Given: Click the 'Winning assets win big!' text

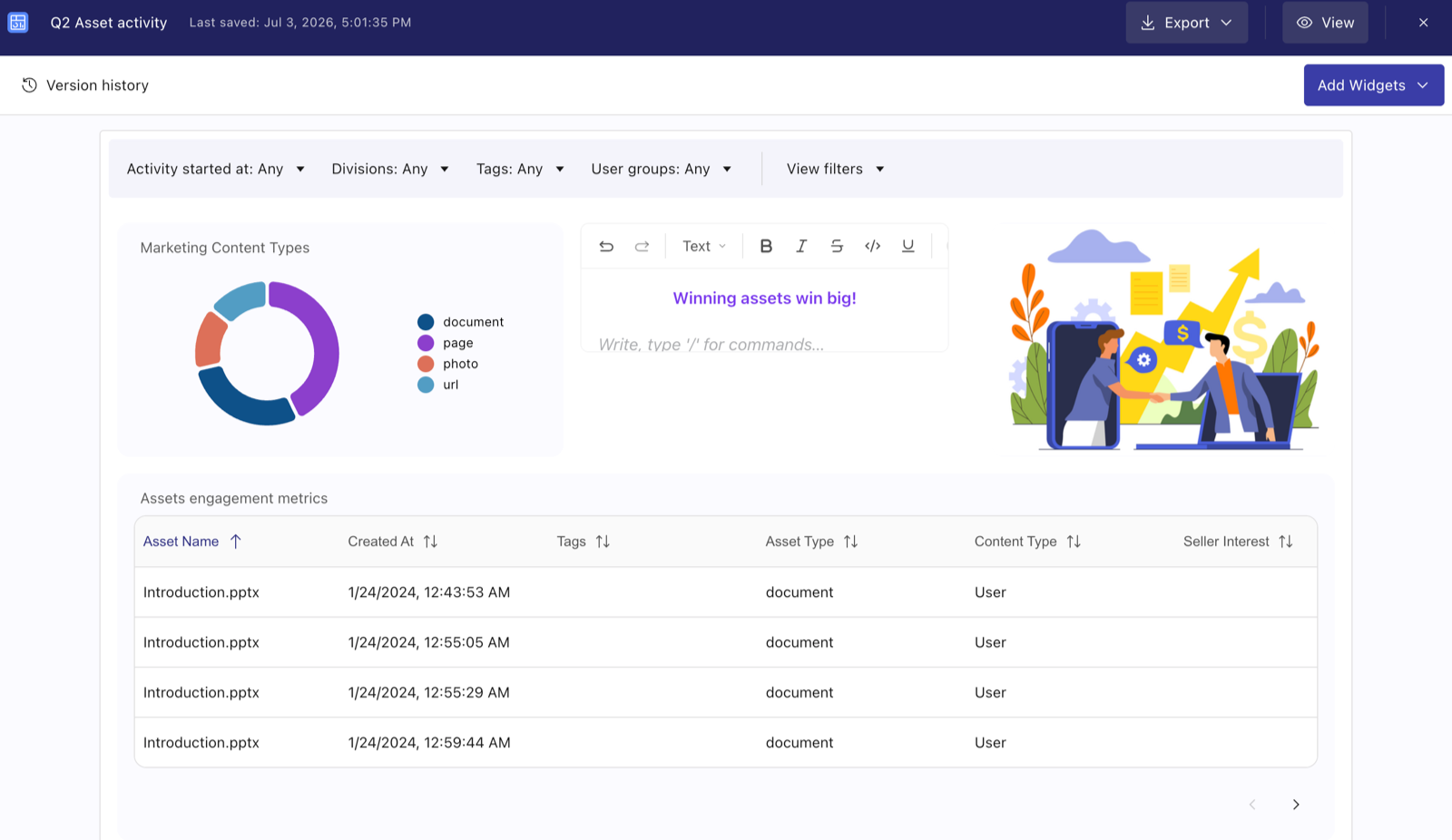Looking at the screenshot, I should tap(764, 298).
